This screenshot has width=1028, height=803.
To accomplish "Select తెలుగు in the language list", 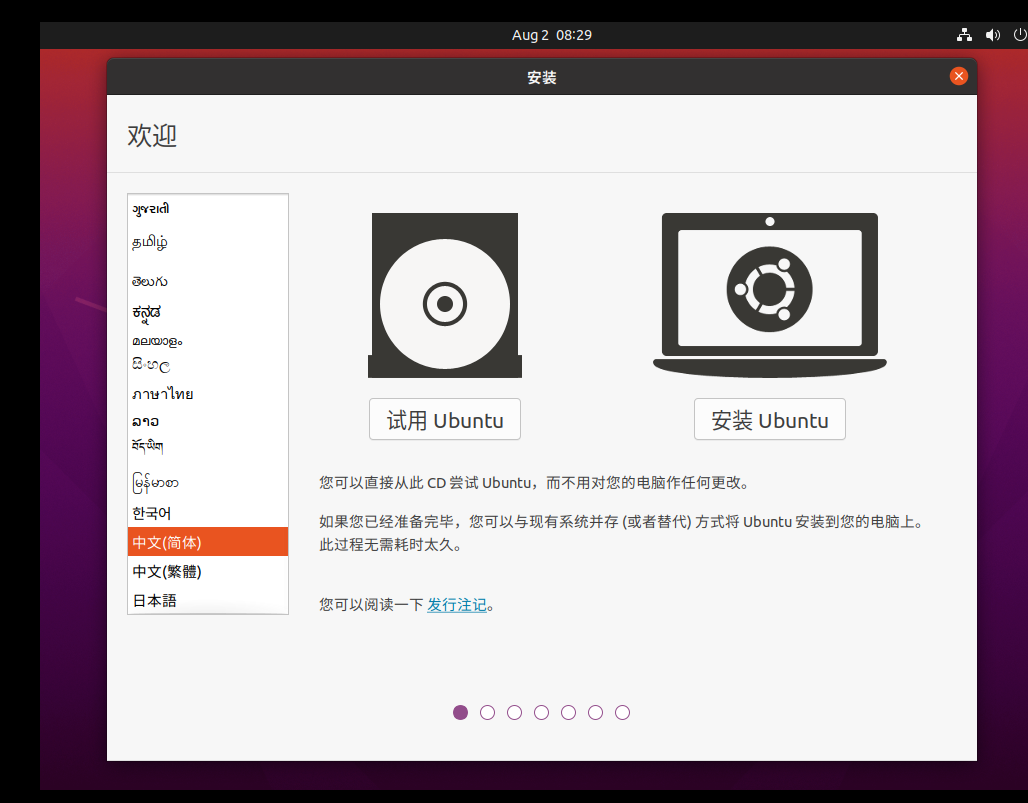I will pyautogui.click(x=208, y=281).
